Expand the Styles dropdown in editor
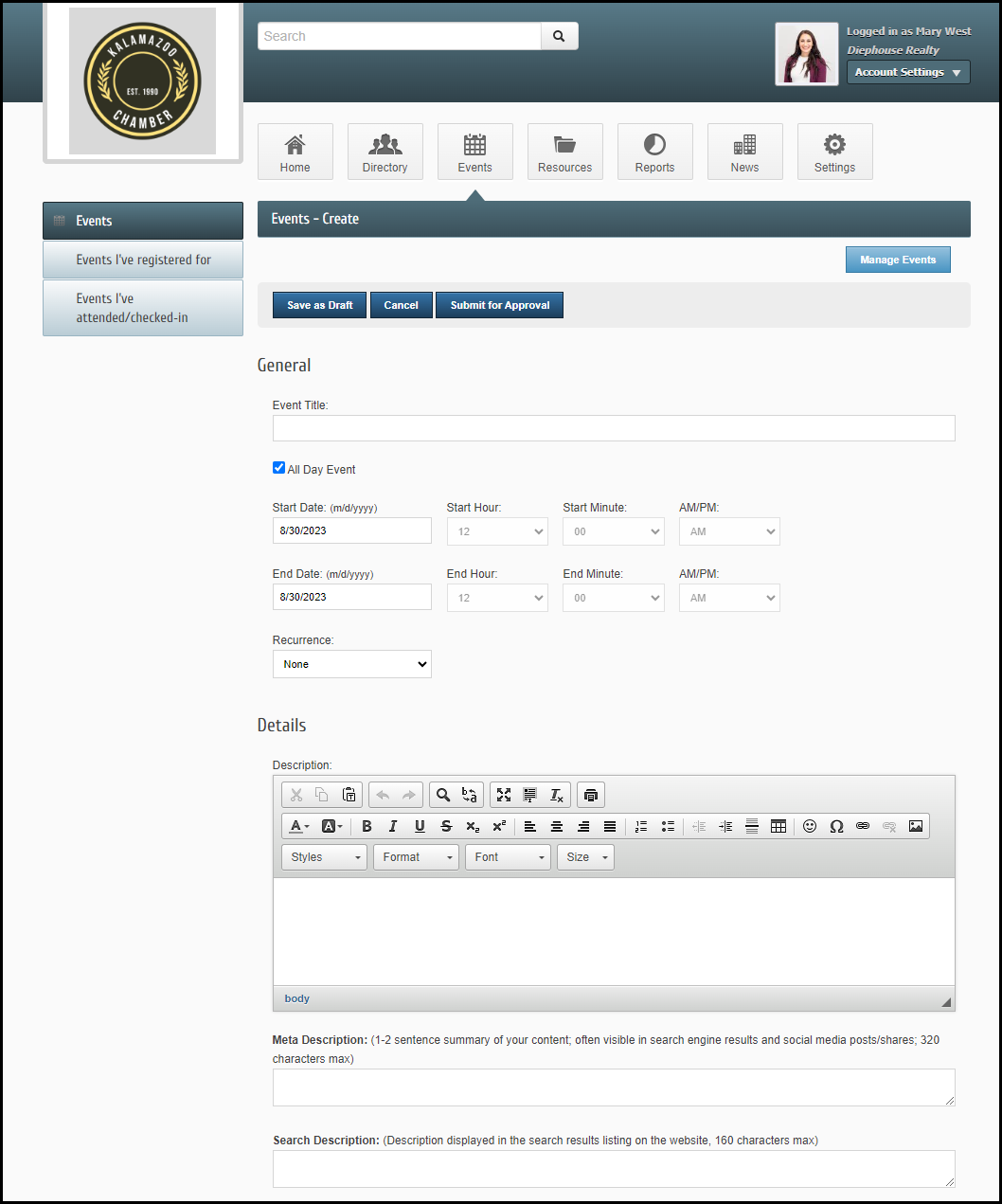Screen dimensions: 1002x1204 [x=324, y=857]
